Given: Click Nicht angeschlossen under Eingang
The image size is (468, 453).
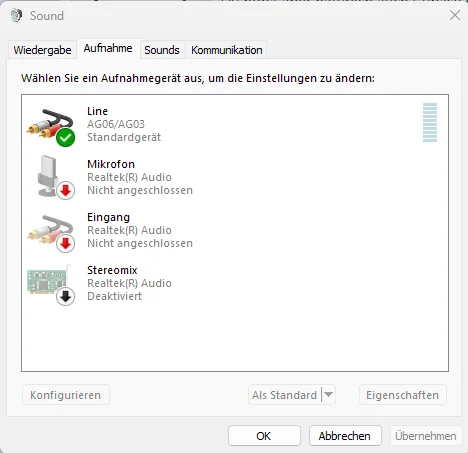Looking at the screenshot, I should (140, 243).
